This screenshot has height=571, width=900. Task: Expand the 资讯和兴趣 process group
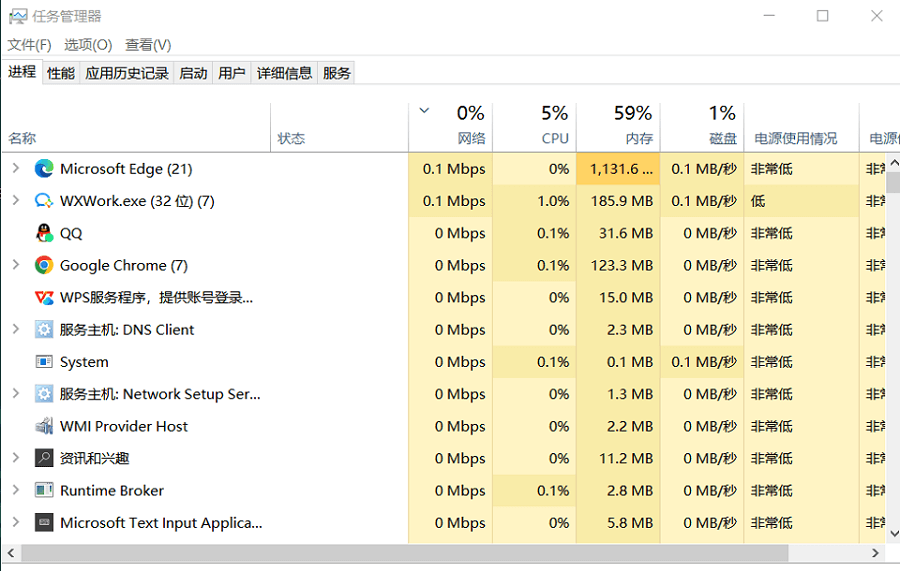coord(16,457)
